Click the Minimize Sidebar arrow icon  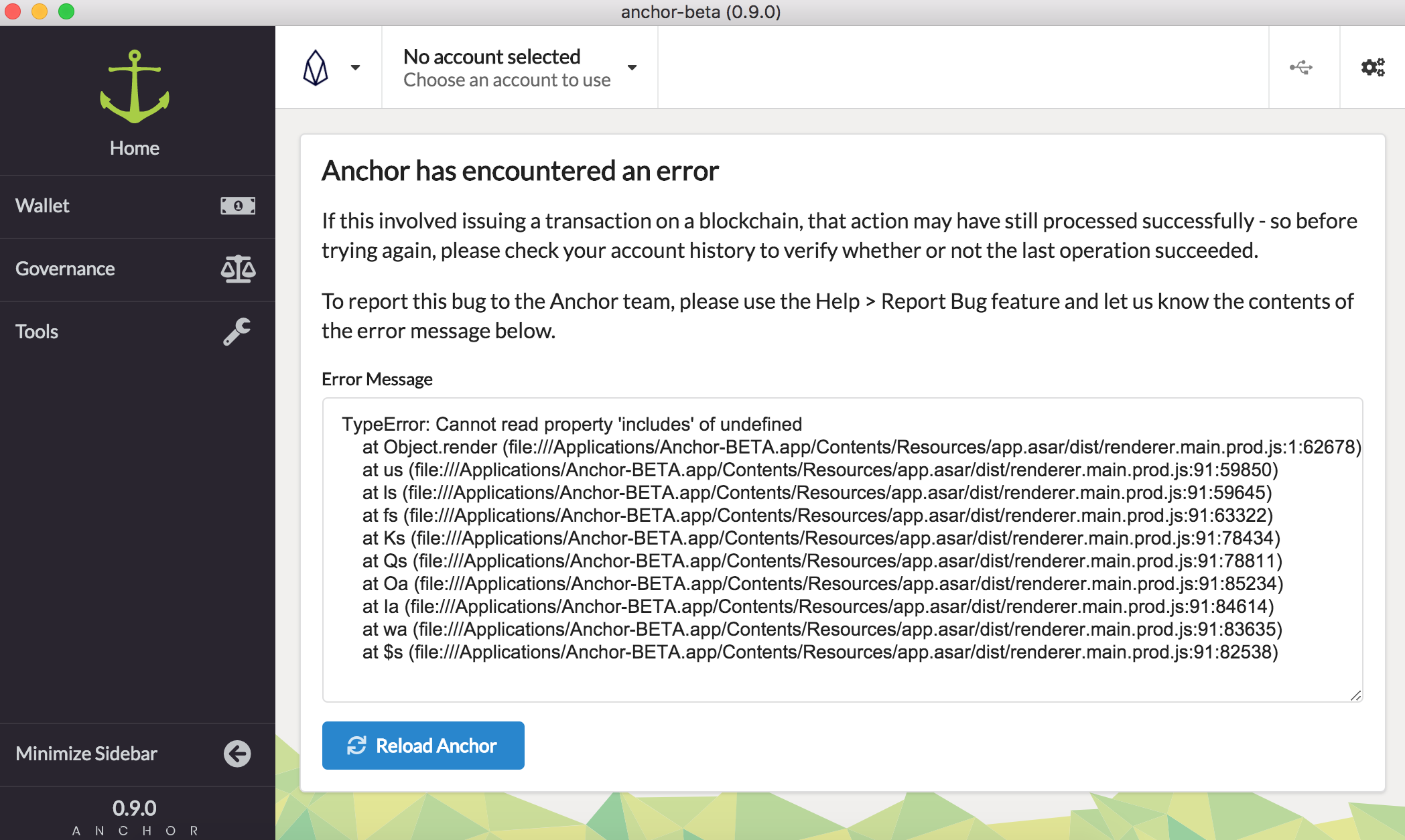click(x=237, y=754)
